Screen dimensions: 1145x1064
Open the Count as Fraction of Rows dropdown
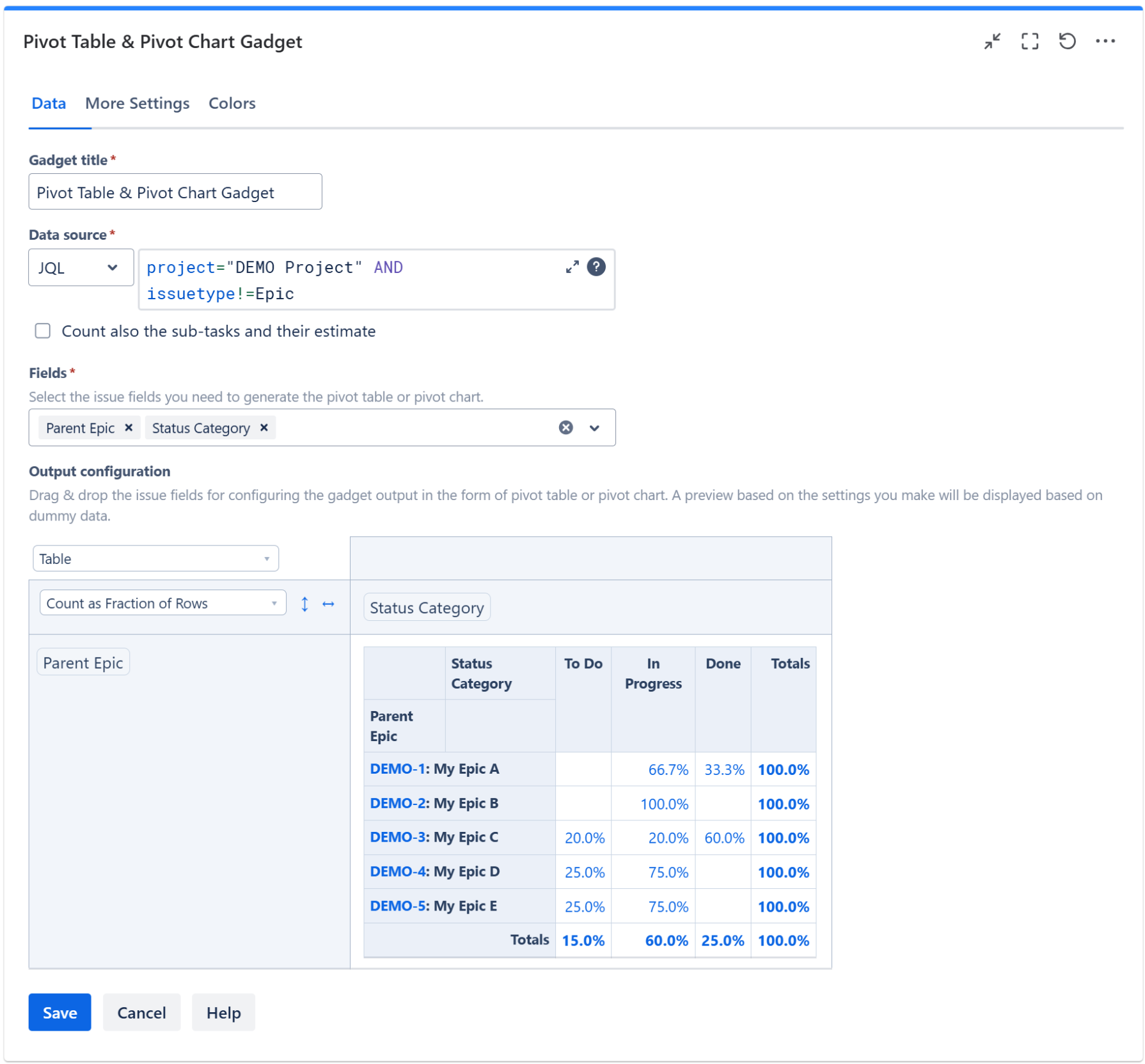click(x=162, y=604)
